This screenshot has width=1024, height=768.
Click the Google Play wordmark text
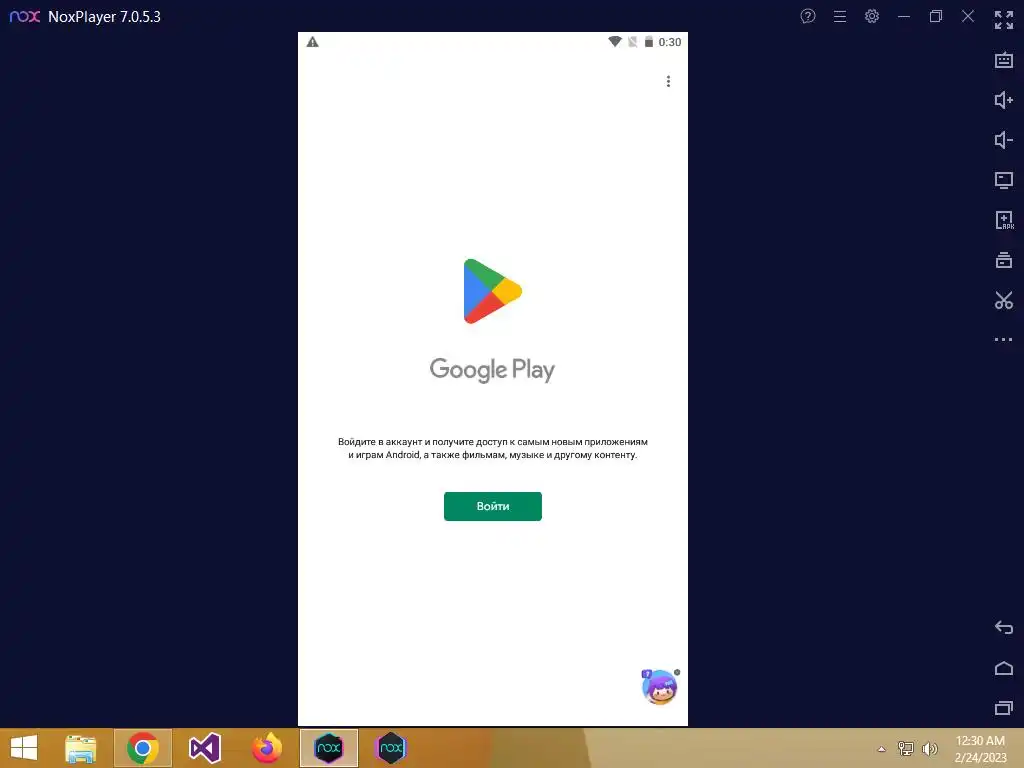(x=492, y=370)
